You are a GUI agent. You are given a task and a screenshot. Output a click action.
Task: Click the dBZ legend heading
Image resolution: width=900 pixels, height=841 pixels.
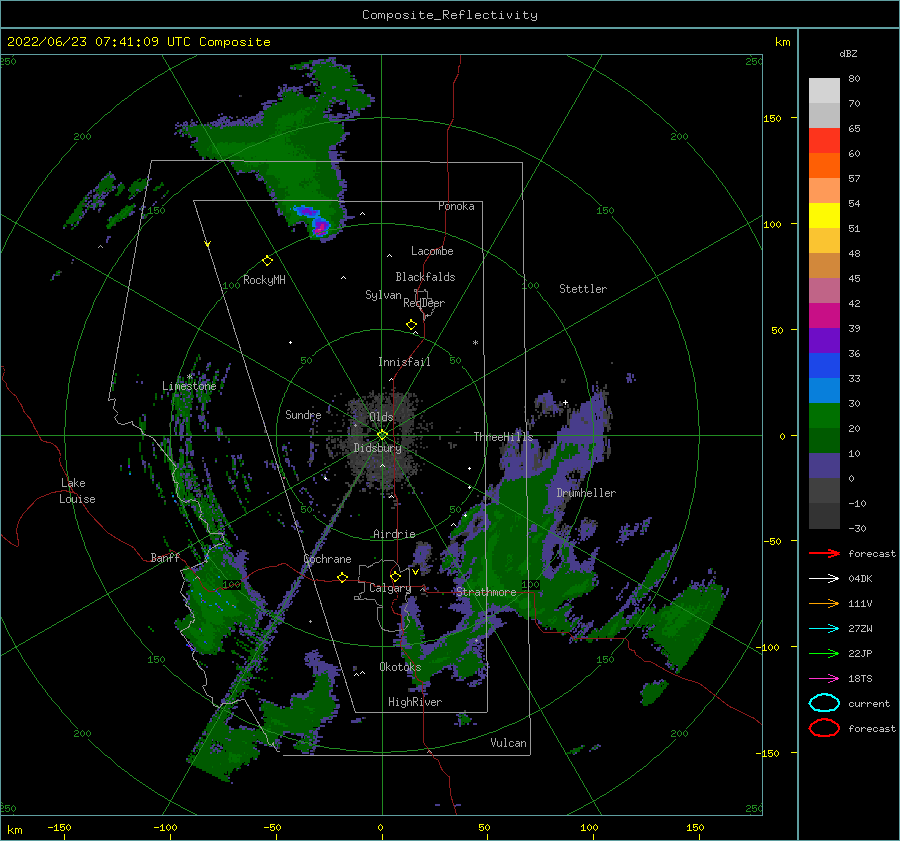click(848, 53)
